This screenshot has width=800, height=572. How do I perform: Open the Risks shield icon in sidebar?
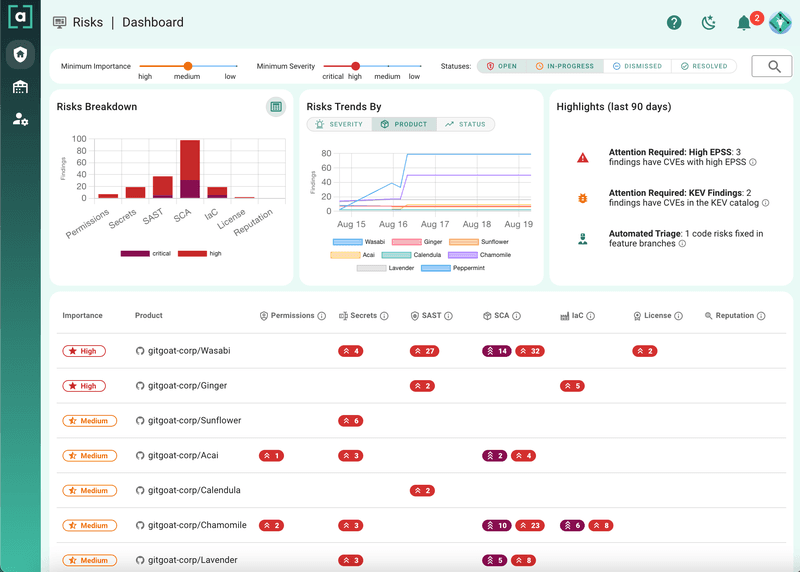(x=20, y=54)
